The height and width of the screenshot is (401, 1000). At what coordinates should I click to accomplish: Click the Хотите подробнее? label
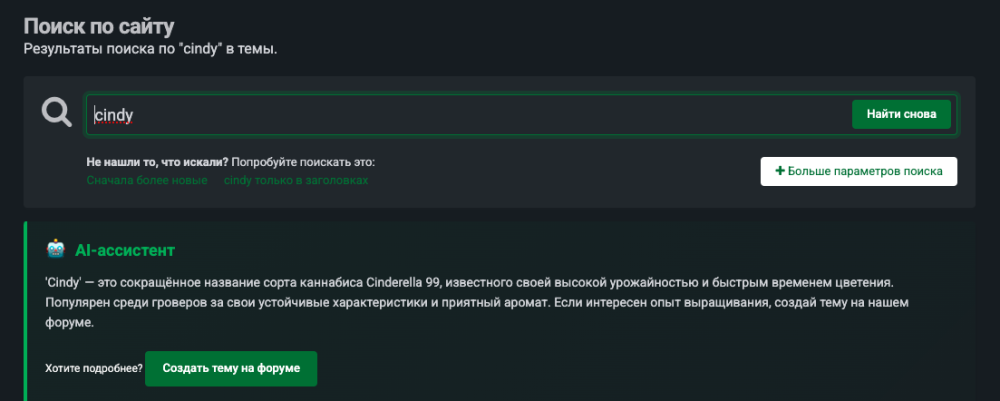click(94, 368)
